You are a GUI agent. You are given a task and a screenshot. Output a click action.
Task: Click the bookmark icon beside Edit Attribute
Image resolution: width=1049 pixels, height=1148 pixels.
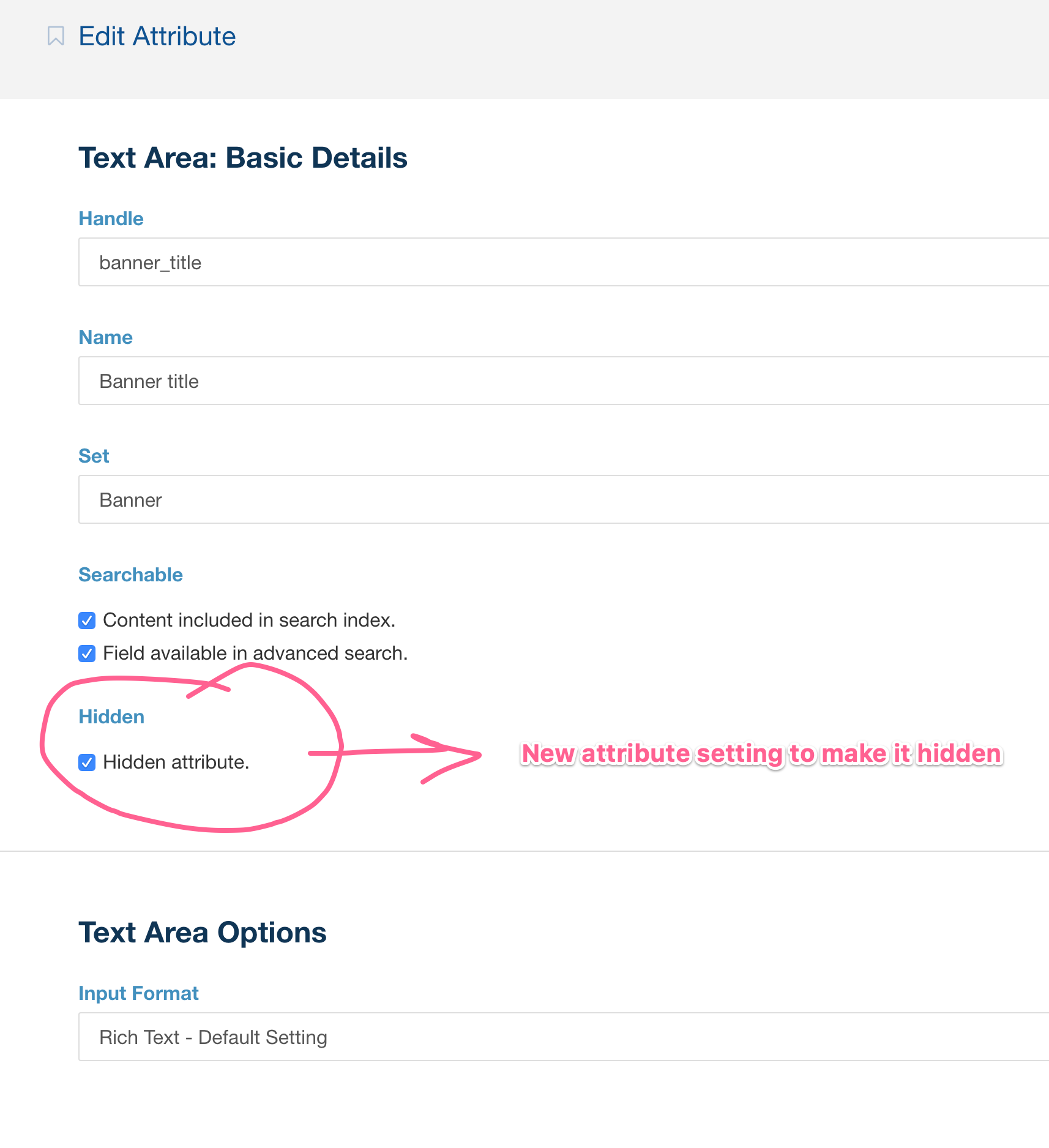click(56, 36)
